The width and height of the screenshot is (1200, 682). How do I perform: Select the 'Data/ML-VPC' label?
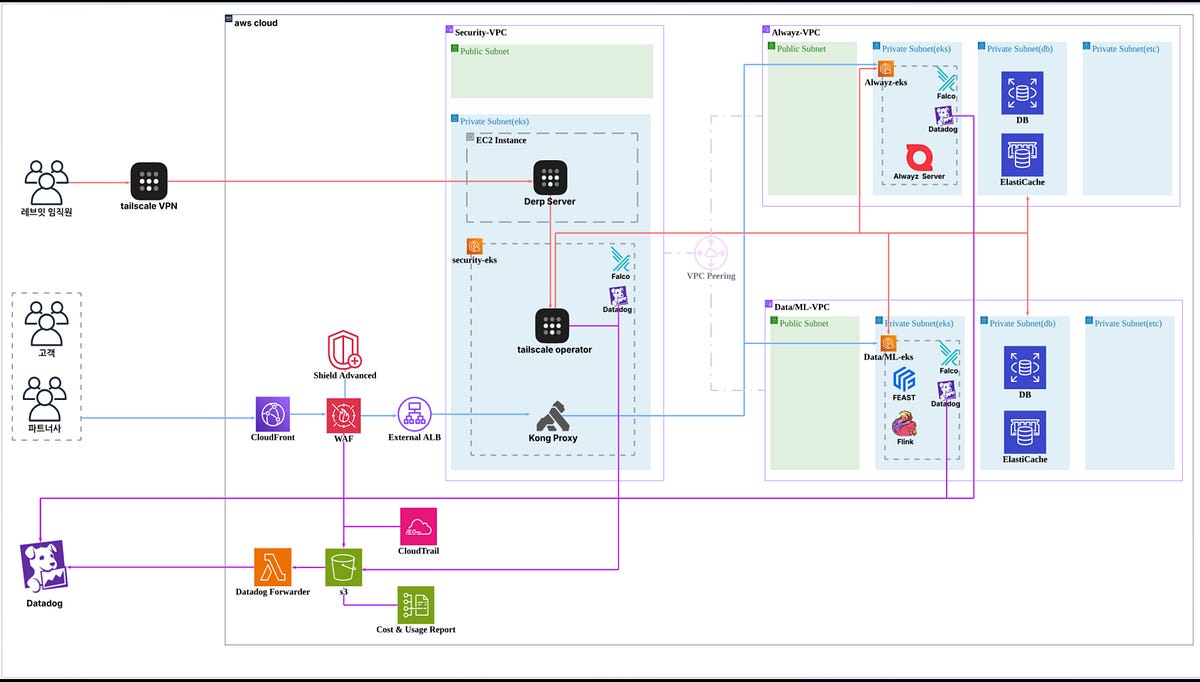pos(802,307)
